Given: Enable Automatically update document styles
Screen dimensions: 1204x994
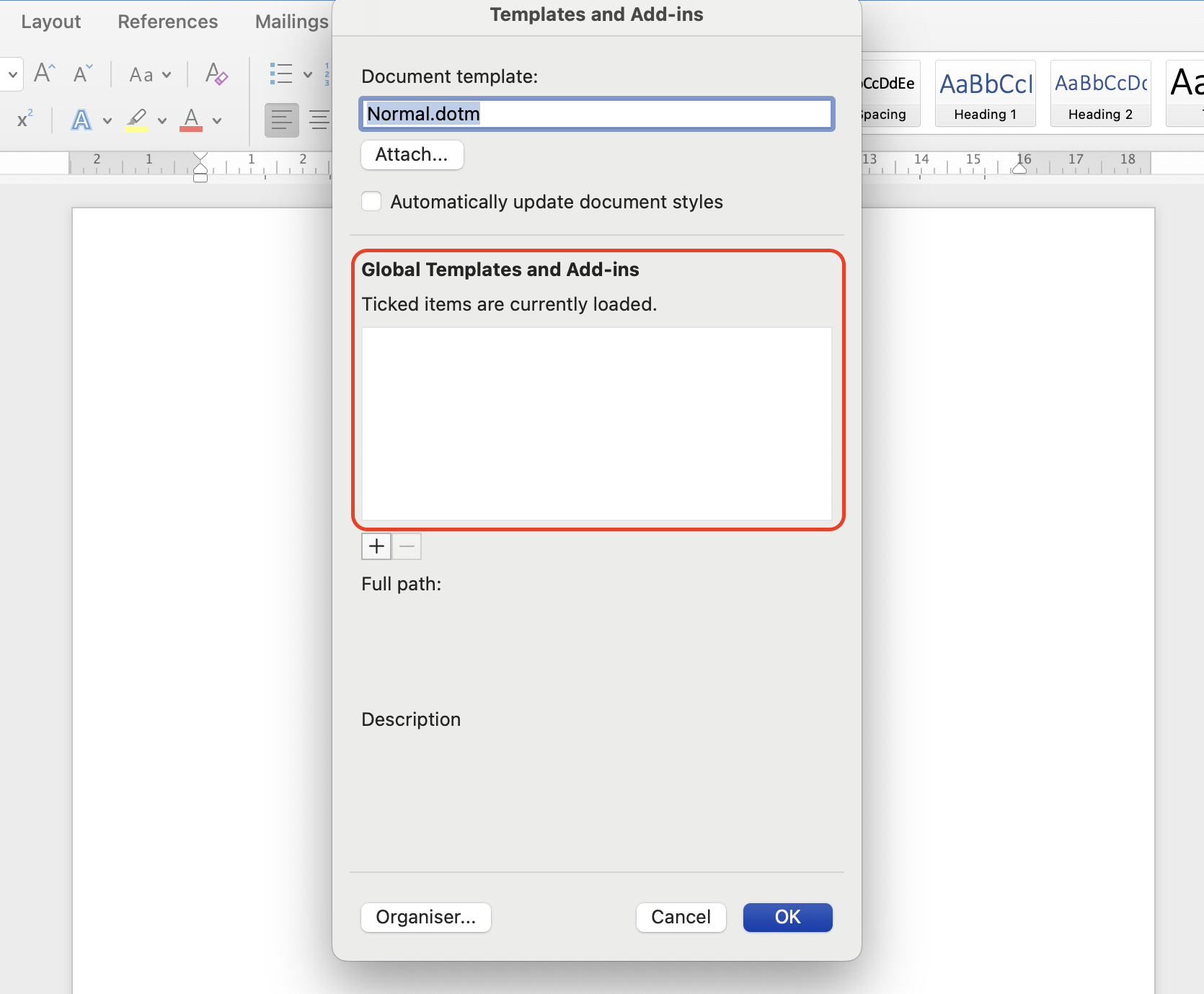Looking at the screenshot, I should [371, 201].
